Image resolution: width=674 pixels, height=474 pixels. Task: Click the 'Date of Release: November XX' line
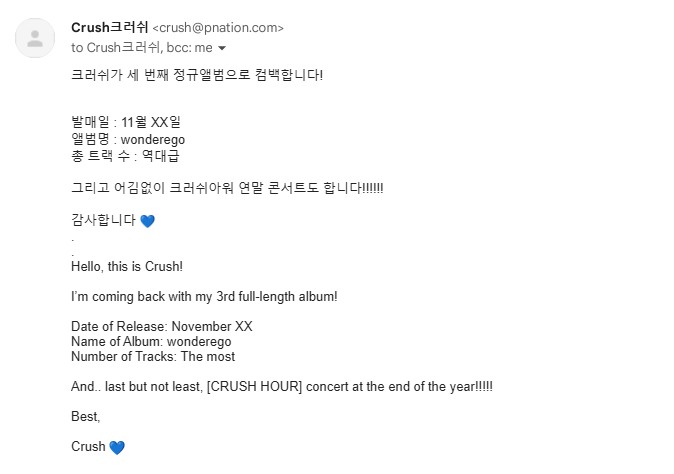tap(162, 327)
